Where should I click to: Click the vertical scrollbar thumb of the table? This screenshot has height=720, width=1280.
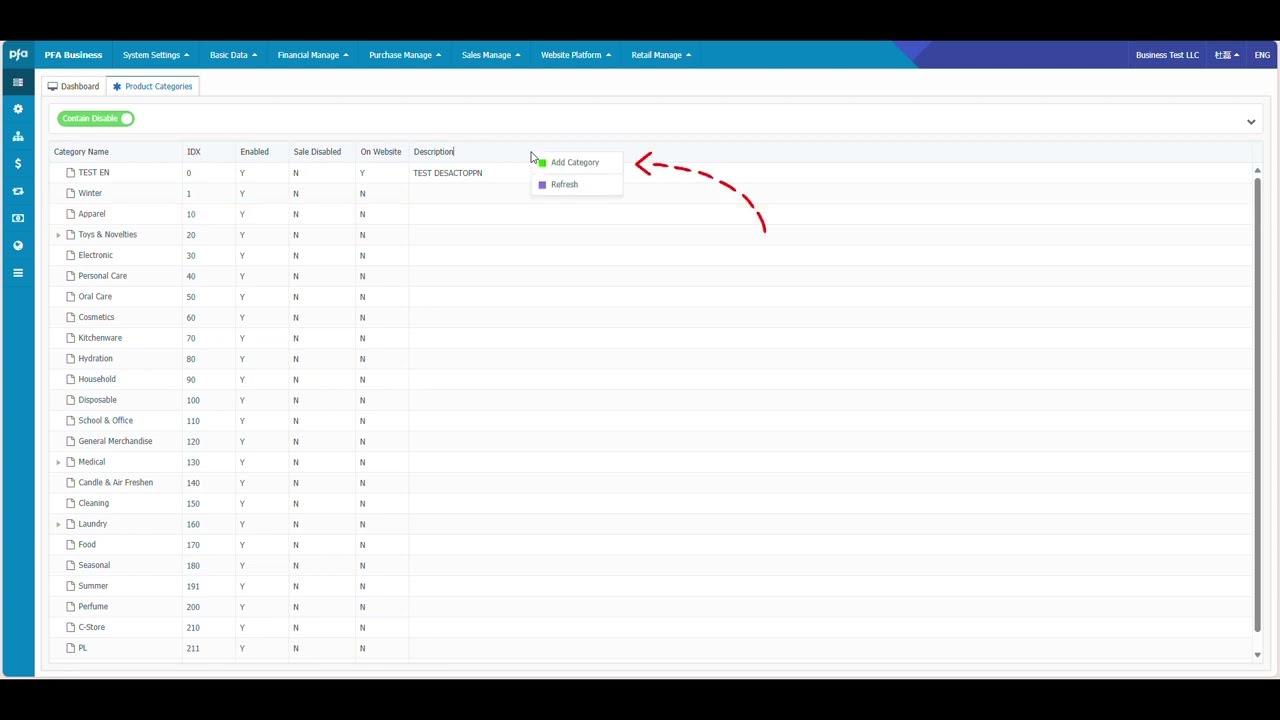click(1257, 404)
